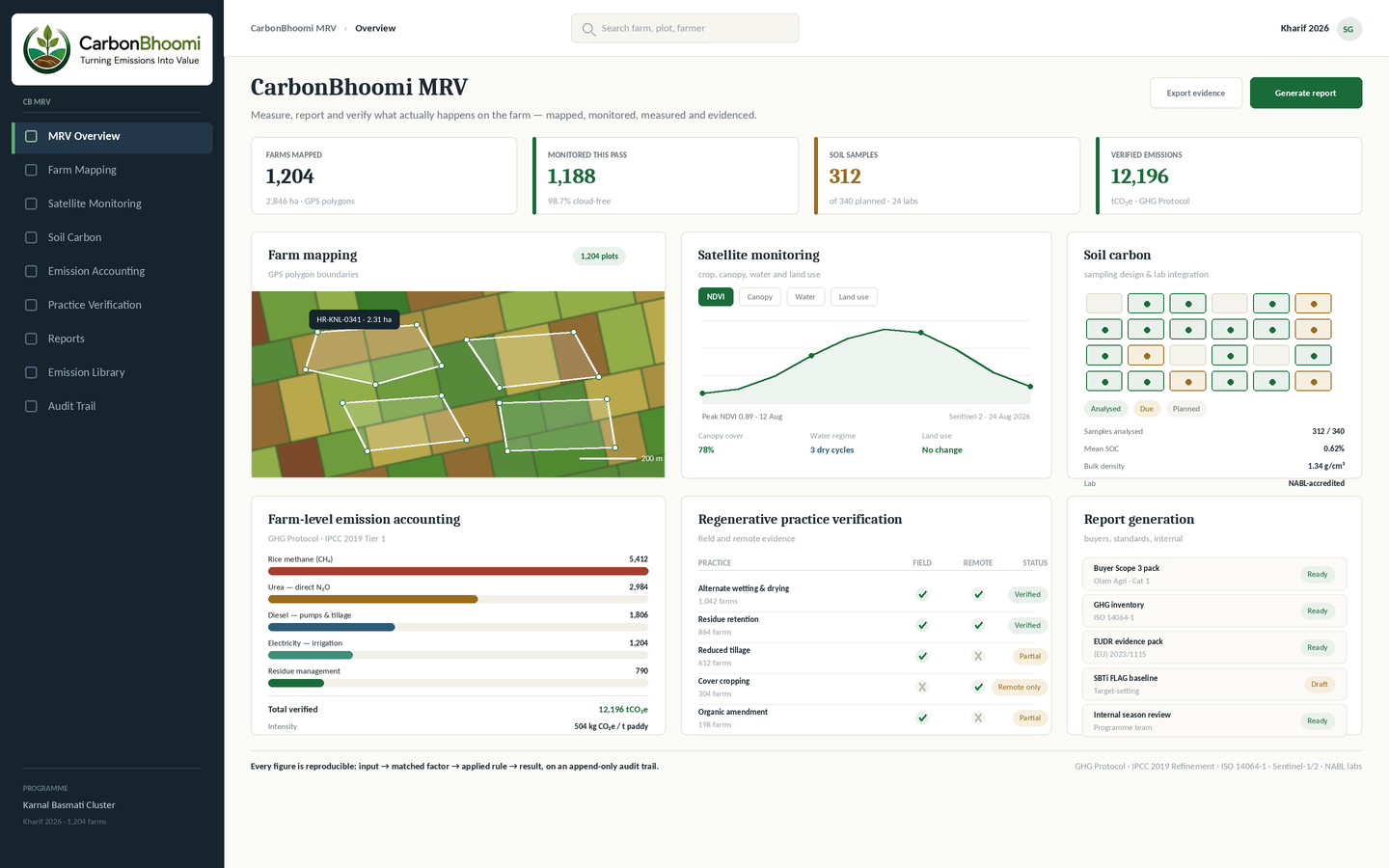
Task: Click remote X mark for Organic amendment
Action: [978, 718]
